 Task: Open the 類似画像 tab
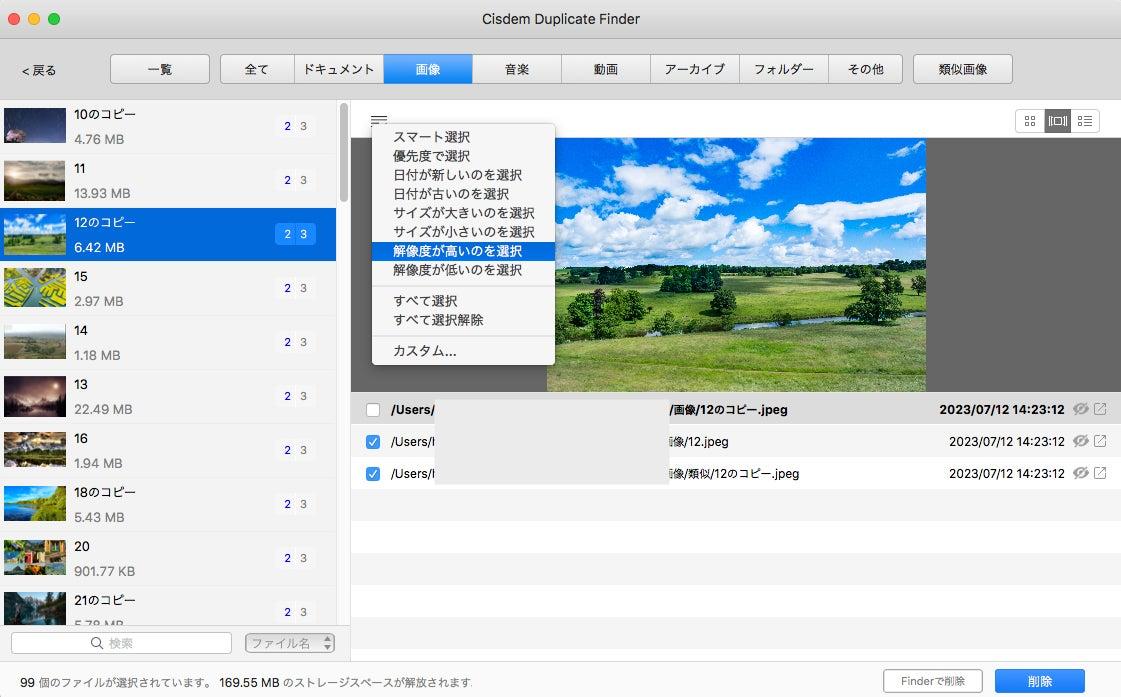click(x=962, y=69)
